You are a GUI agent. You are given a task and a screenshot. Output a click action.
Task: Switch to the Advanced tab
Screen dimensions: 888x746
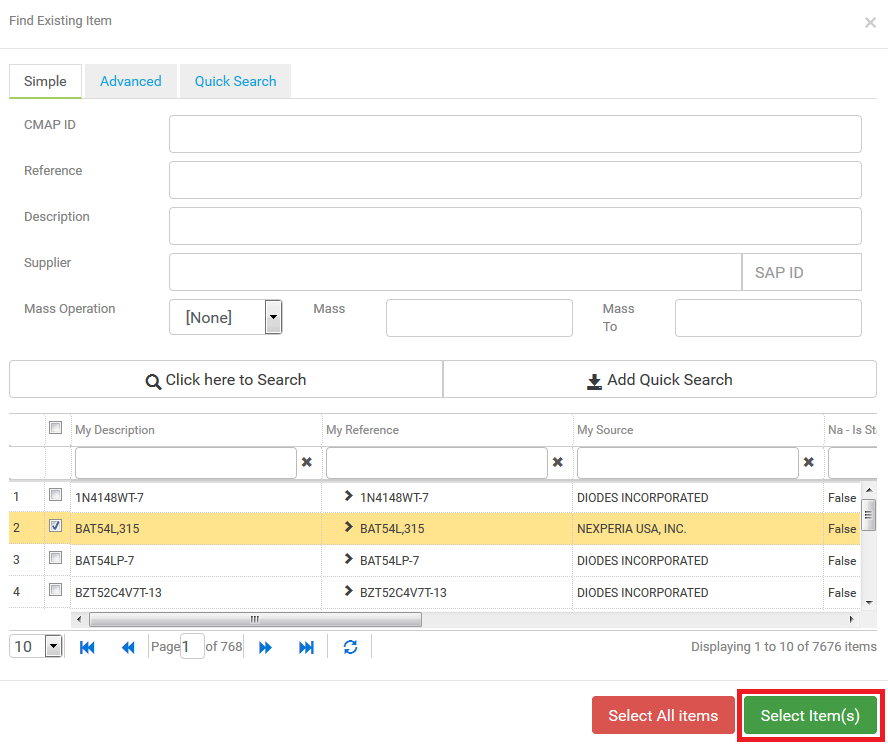(130, 81)
